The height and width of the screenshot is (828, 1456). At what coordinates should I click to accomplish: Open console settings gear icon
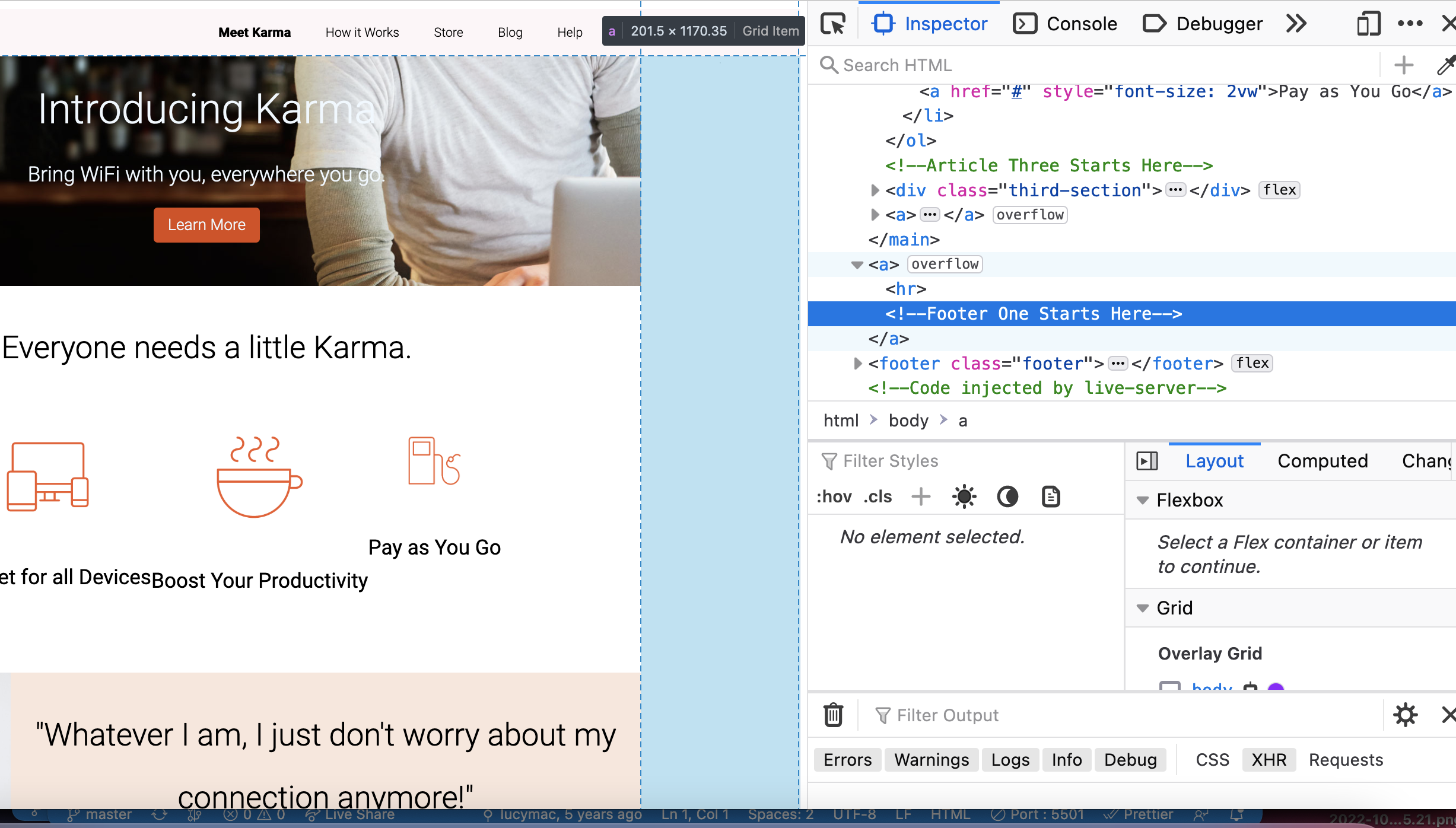point(1406,715)
